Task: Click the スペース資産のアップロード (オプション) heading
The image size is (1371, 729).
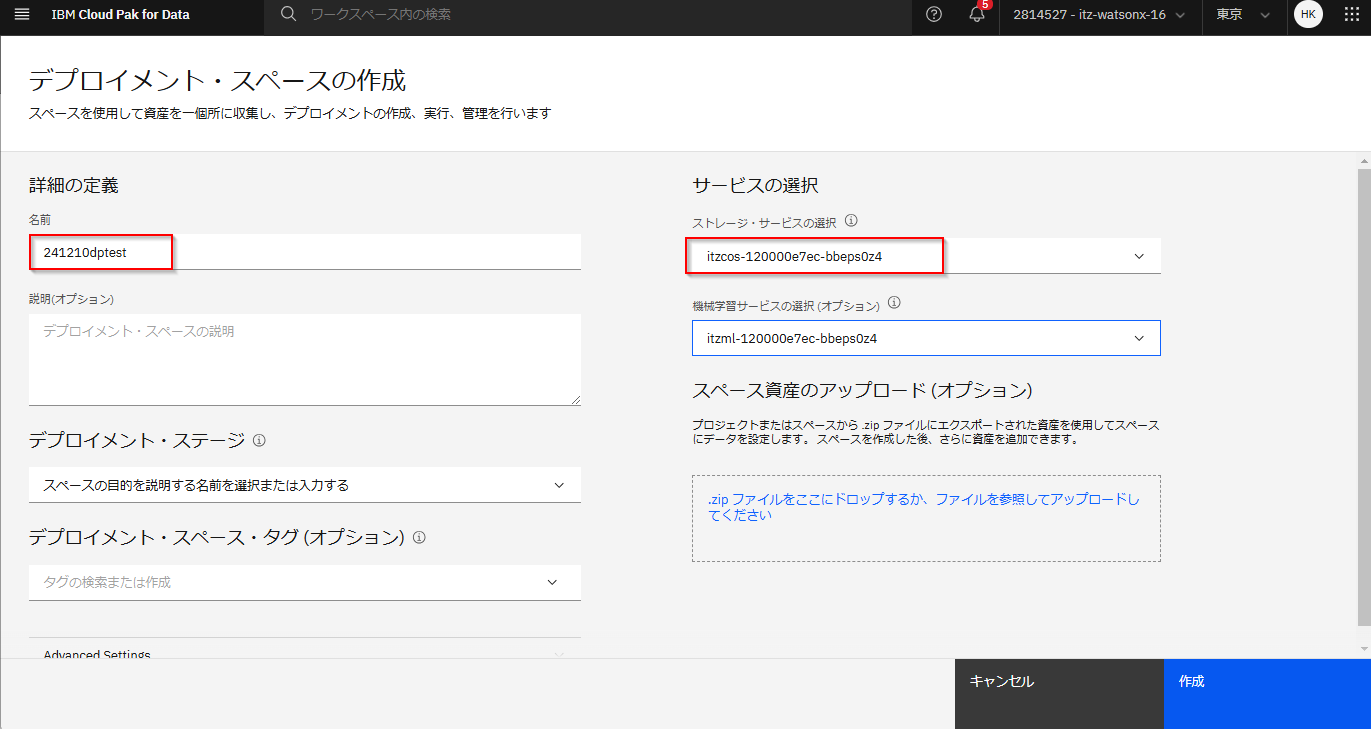Action: [862, 390]
